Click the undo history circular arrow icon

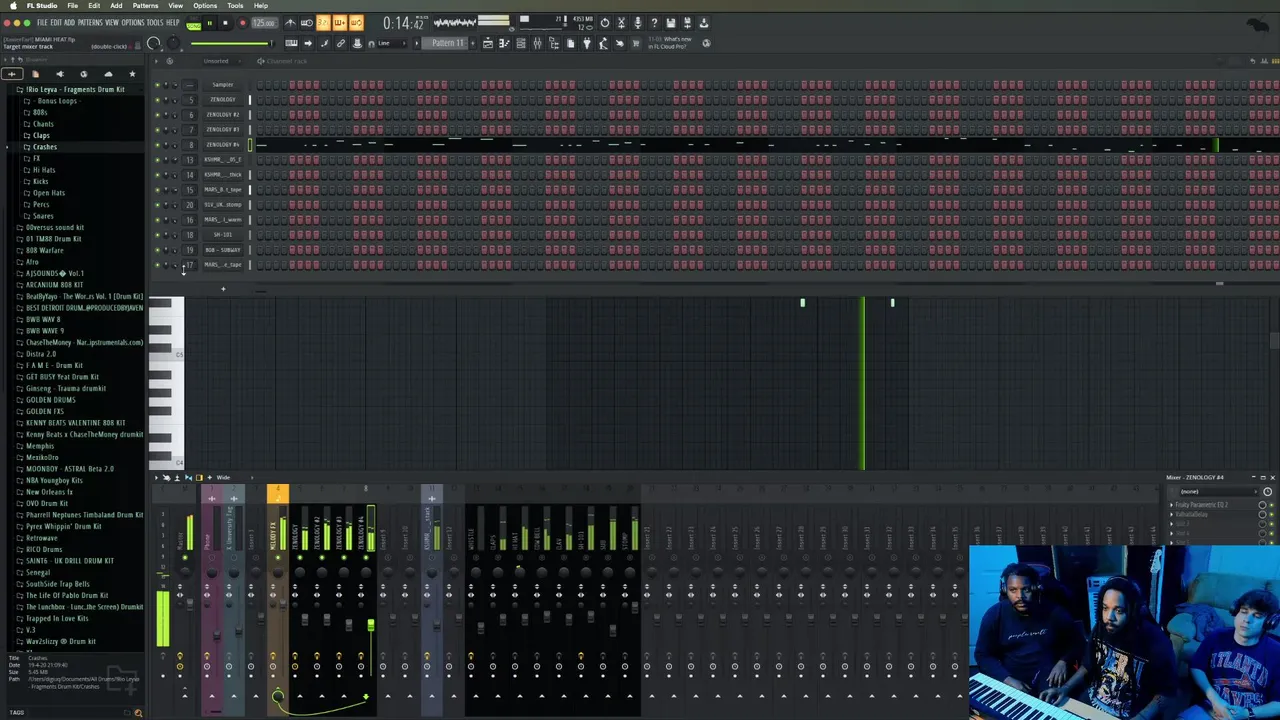pos(604,23)
